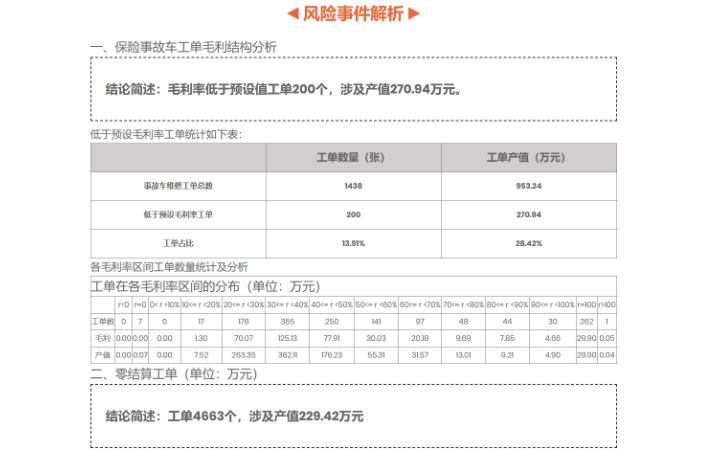Click the 270.94 cell in the summary table
Screen dimensions: 720x450
[529, 214]
